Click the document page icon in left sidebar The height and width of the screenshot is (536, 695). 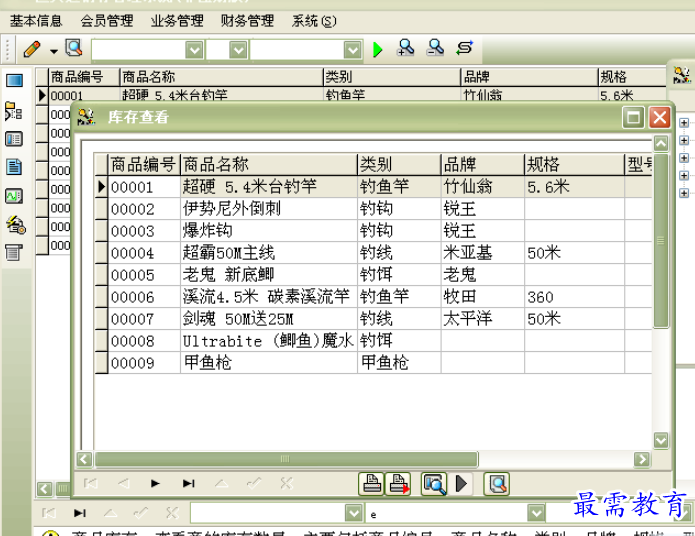coord(14,167)
